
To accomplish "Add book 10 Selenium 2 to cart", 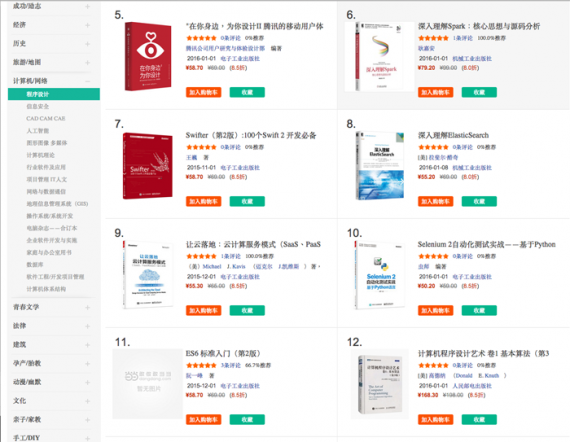I will coord(435,310).
